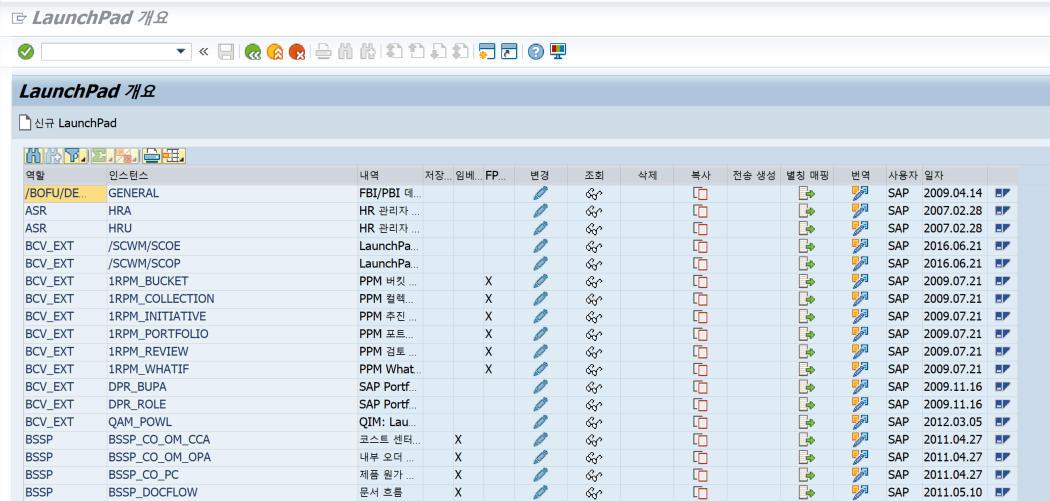The width and height of the screenshot is (1050, 501).
Task: Go to Next Page icon
Action: click(439, 52)
